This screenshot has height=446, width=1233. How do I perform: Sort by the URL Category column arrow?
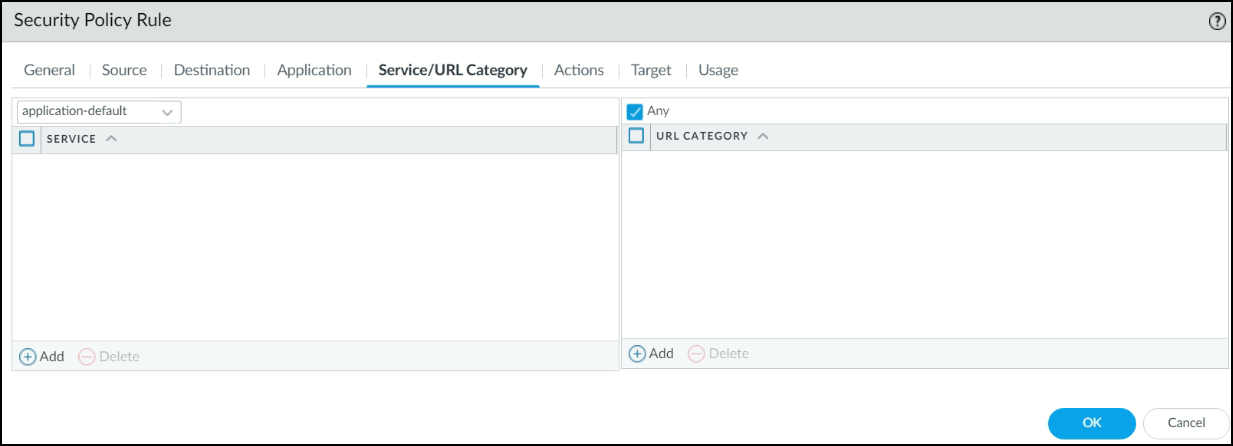coord(763,136)
